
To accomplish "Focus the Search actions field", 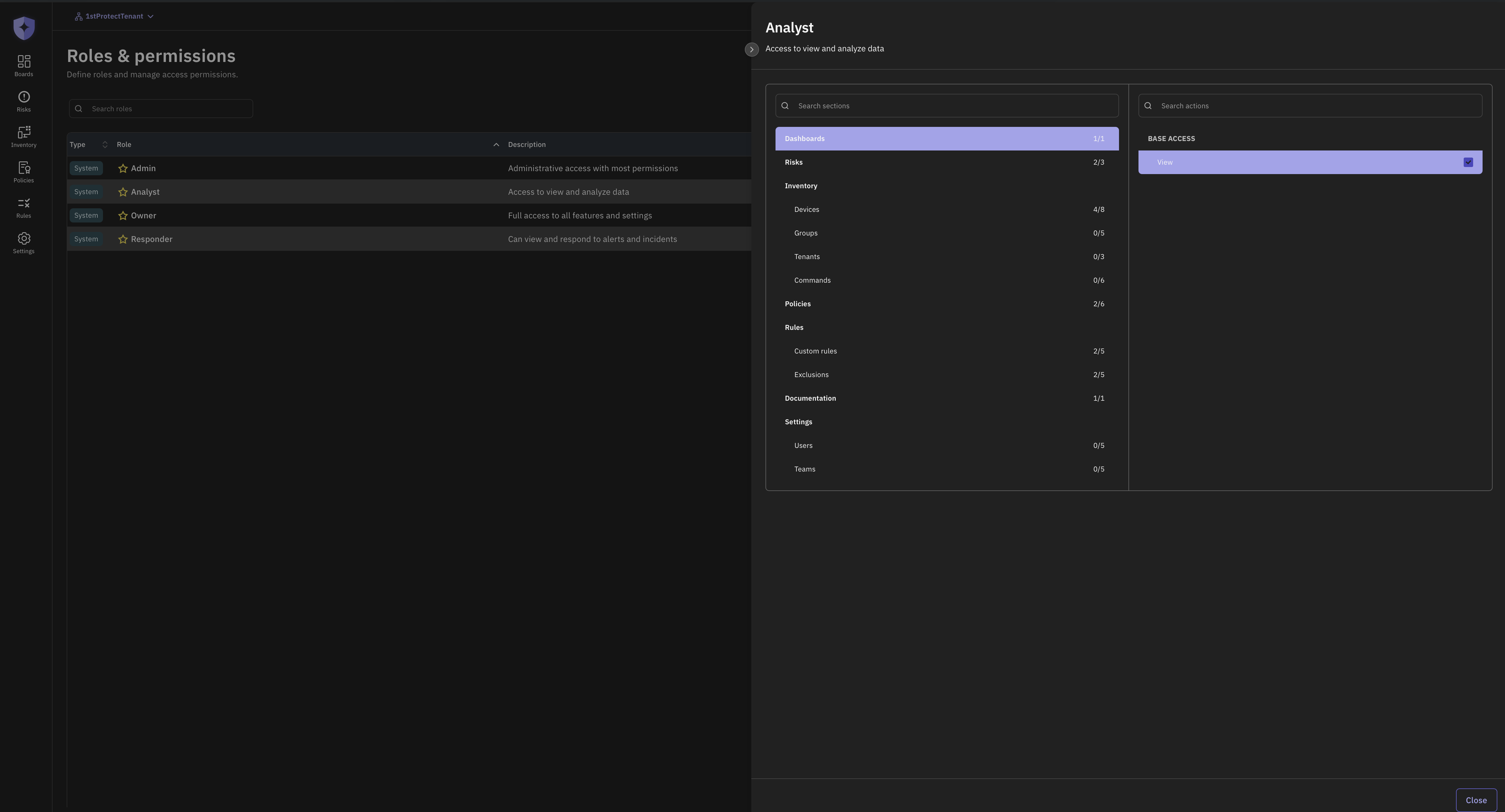I will (1310, 106).
